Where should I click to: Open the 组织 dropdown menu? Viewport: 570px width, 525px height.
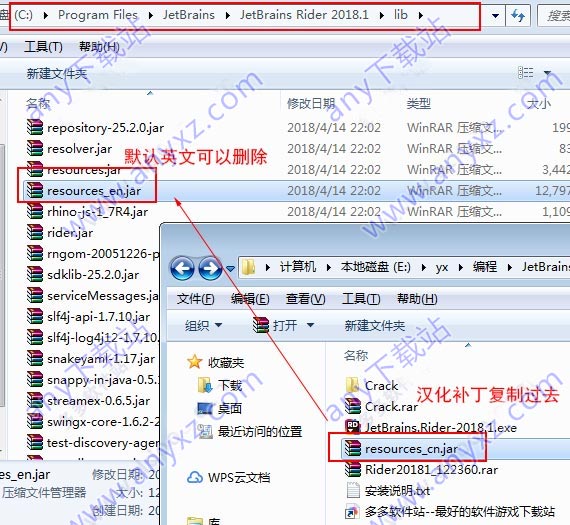pyautogui.click(x=203, y=325)
